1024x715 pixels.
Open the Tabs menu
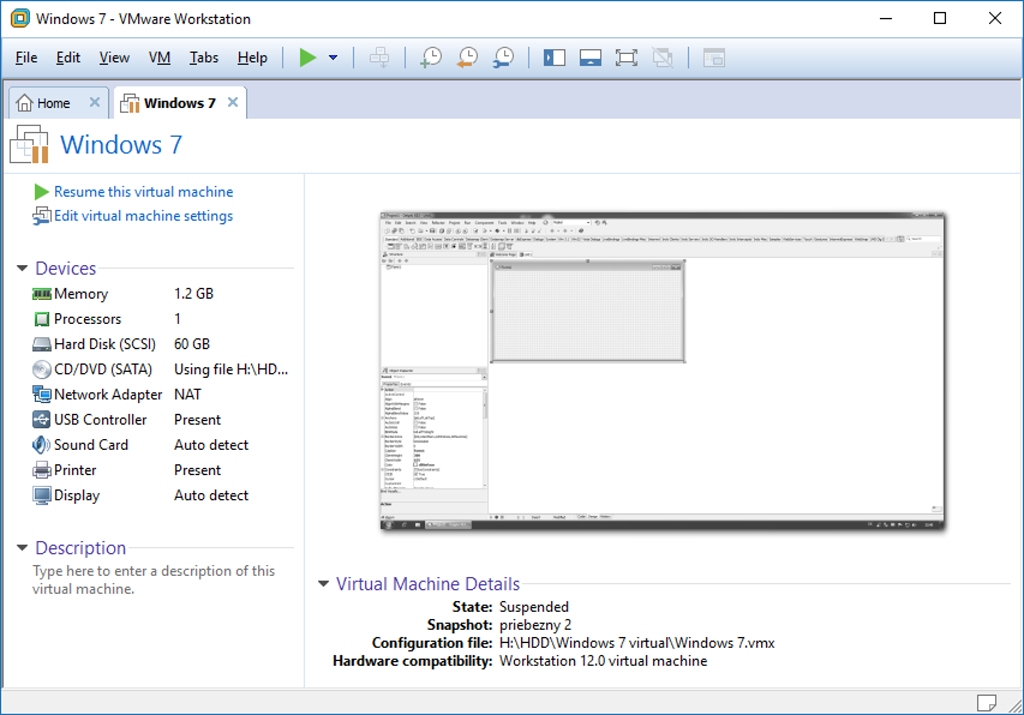[x=204, y=58]
